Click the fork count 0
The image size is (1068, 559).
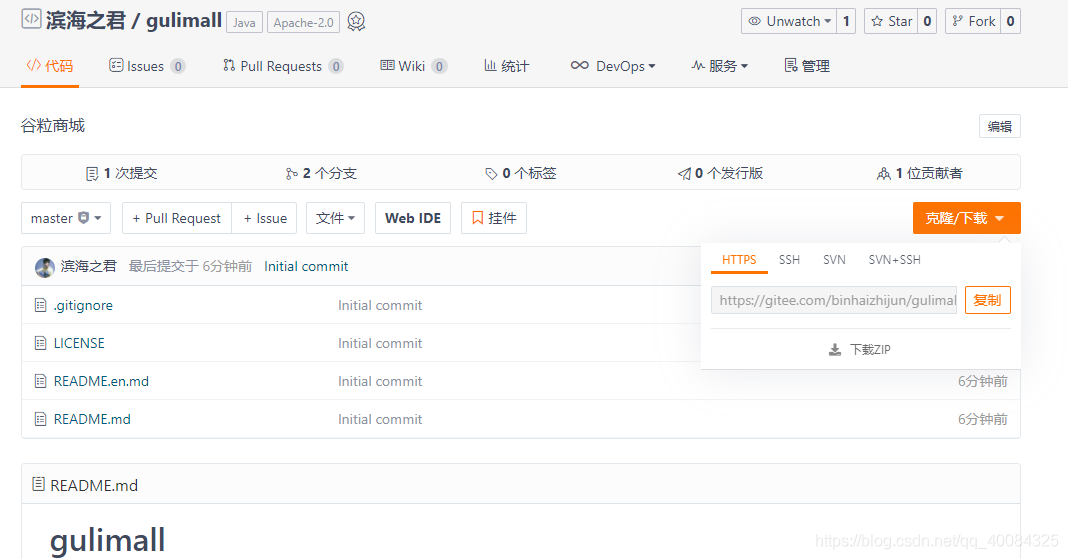point(1010,21)
